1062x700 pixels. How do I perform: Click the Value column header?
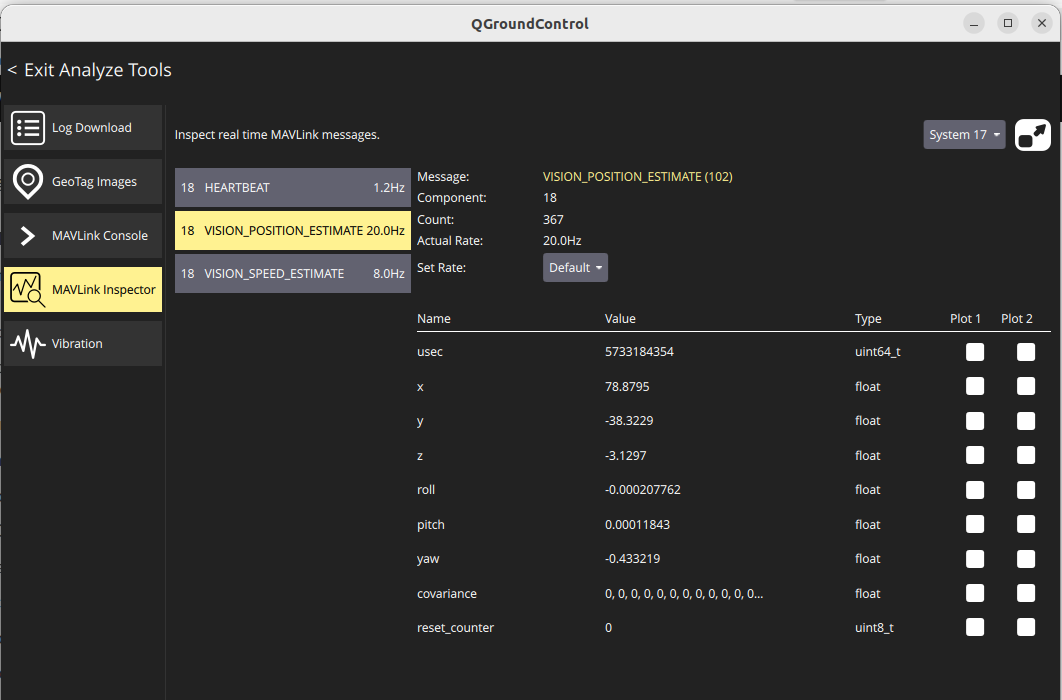coord(620,318)
